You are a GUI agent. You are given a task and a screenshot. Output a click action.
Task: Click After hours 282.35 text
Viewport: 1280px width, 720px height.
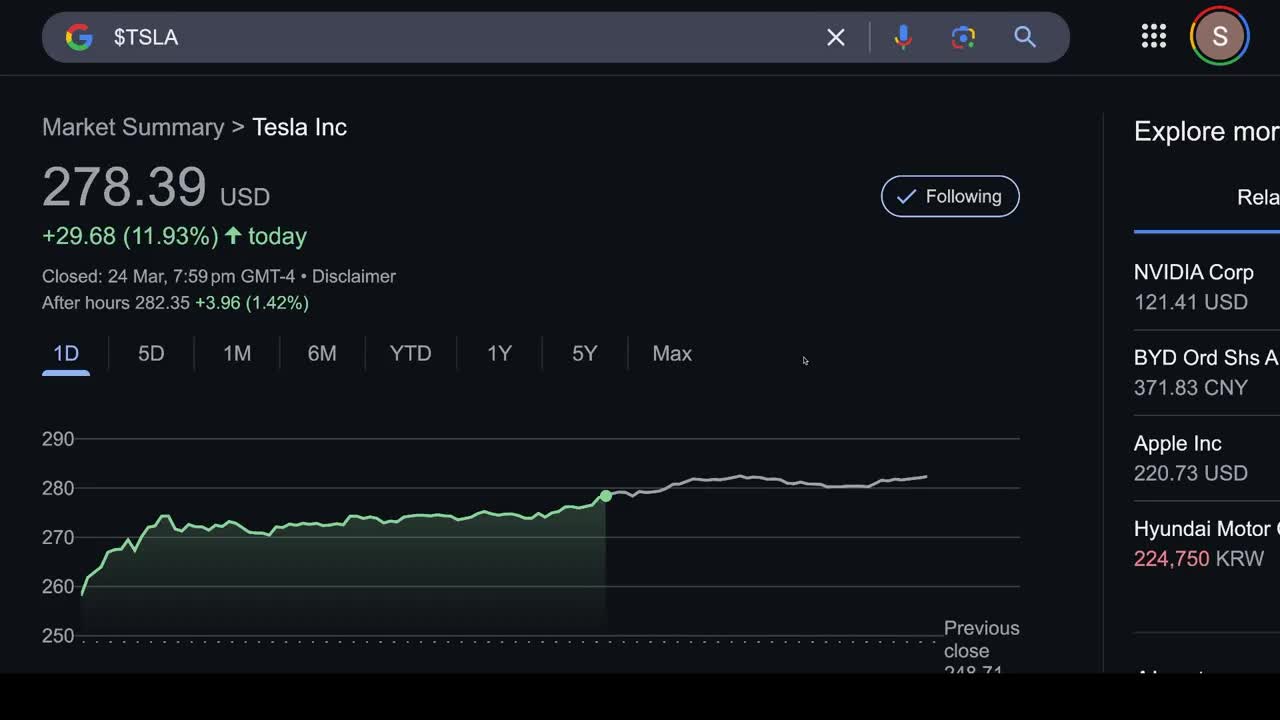click(x=116, y=303)
